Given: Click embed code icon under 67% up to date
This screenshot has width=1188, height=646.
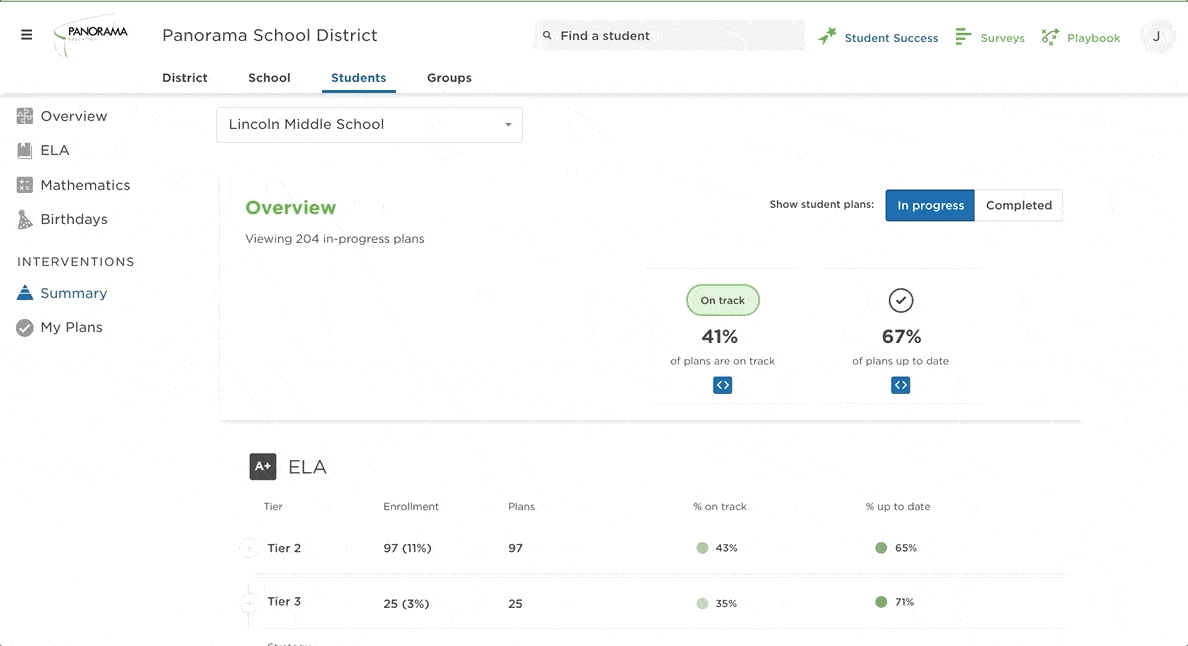Looking at the screenshot, I should (x=901, y=385).
